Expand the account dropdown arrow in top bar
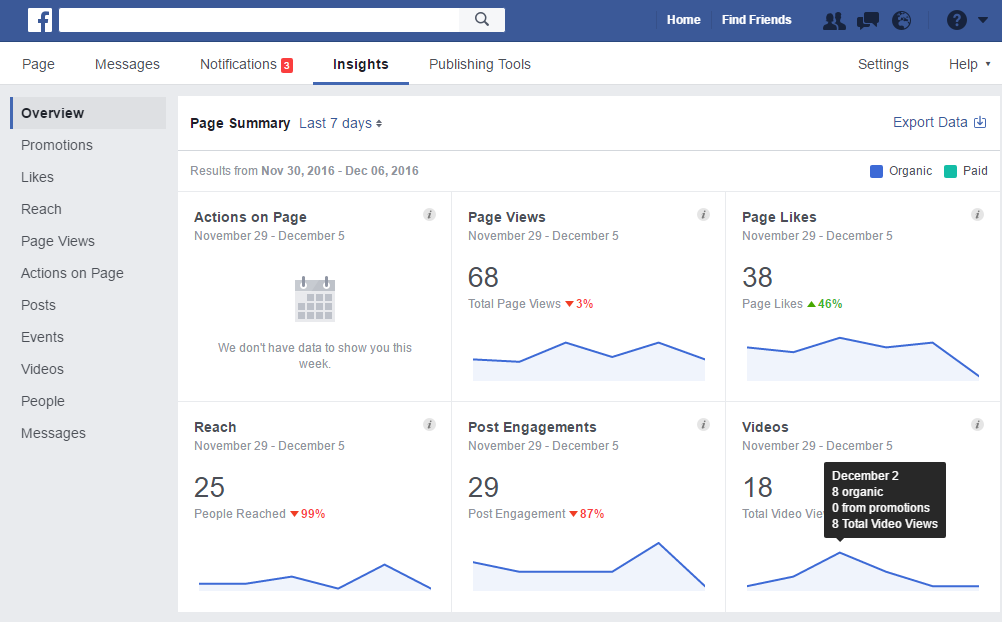Screen dimensions: 1002x622 pyautogui.click(x=983, y=20)
